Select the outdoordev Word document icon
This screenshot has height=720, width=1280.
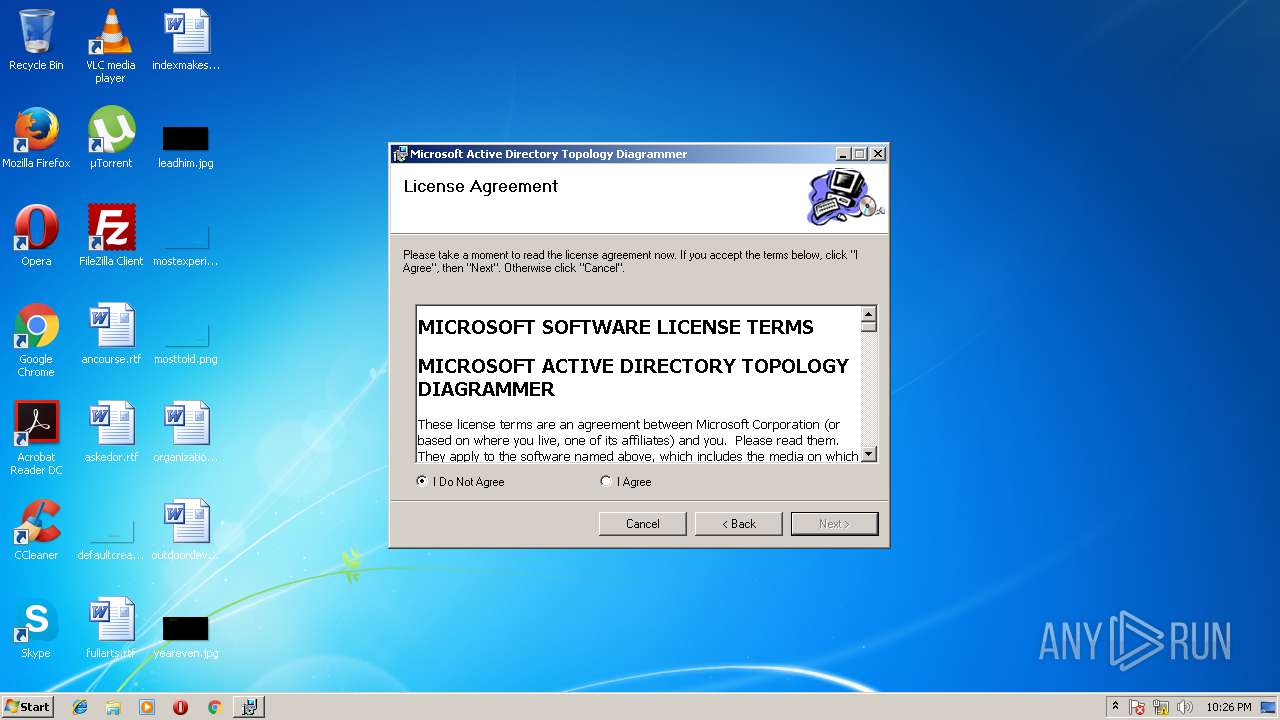(x=186, y=530)
